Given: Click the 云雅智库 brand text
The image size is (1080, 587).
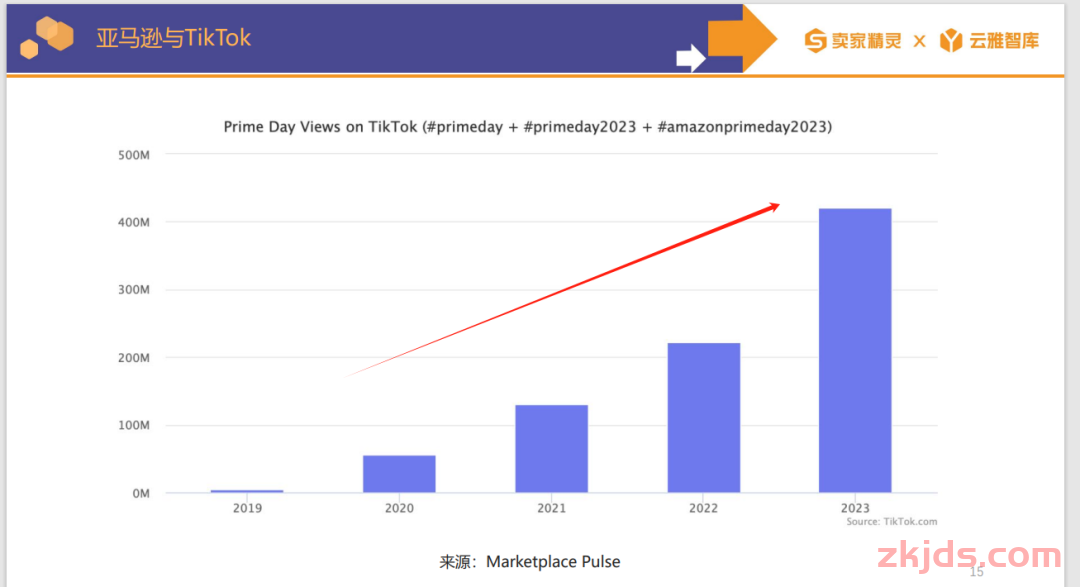Looking at the screenshot, I should click(x=1004, y=41).
